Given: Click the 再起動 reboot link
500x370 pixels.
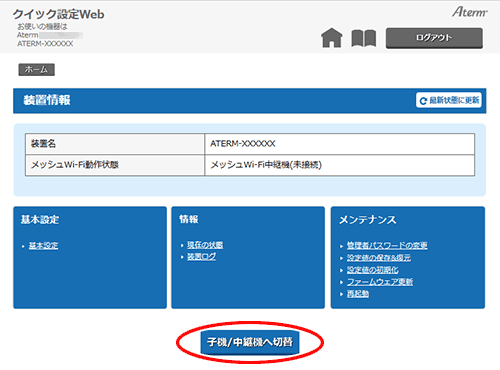Looking at the screenshot, I should (358, 294).
